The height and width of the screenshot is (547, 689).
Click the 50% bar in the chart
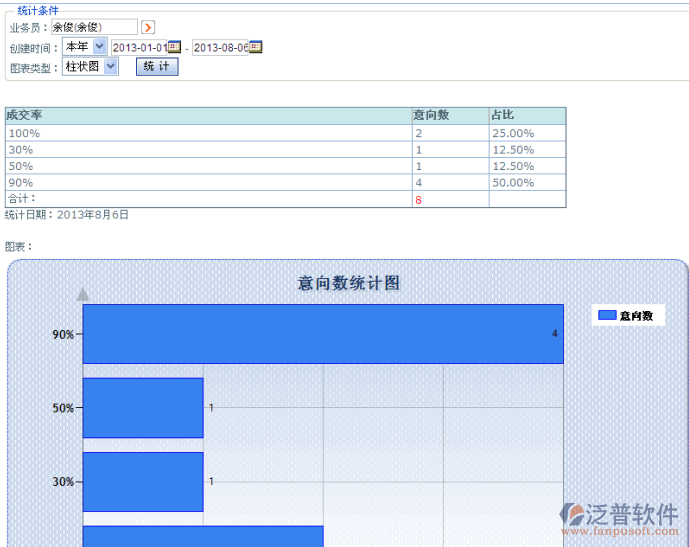tap(143, 408)
